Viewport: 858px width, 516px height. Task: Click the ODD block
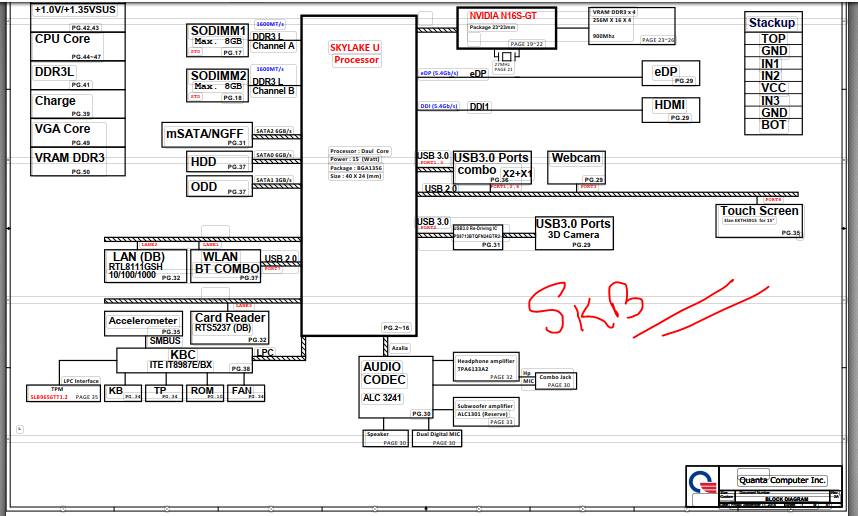(219, 187)
